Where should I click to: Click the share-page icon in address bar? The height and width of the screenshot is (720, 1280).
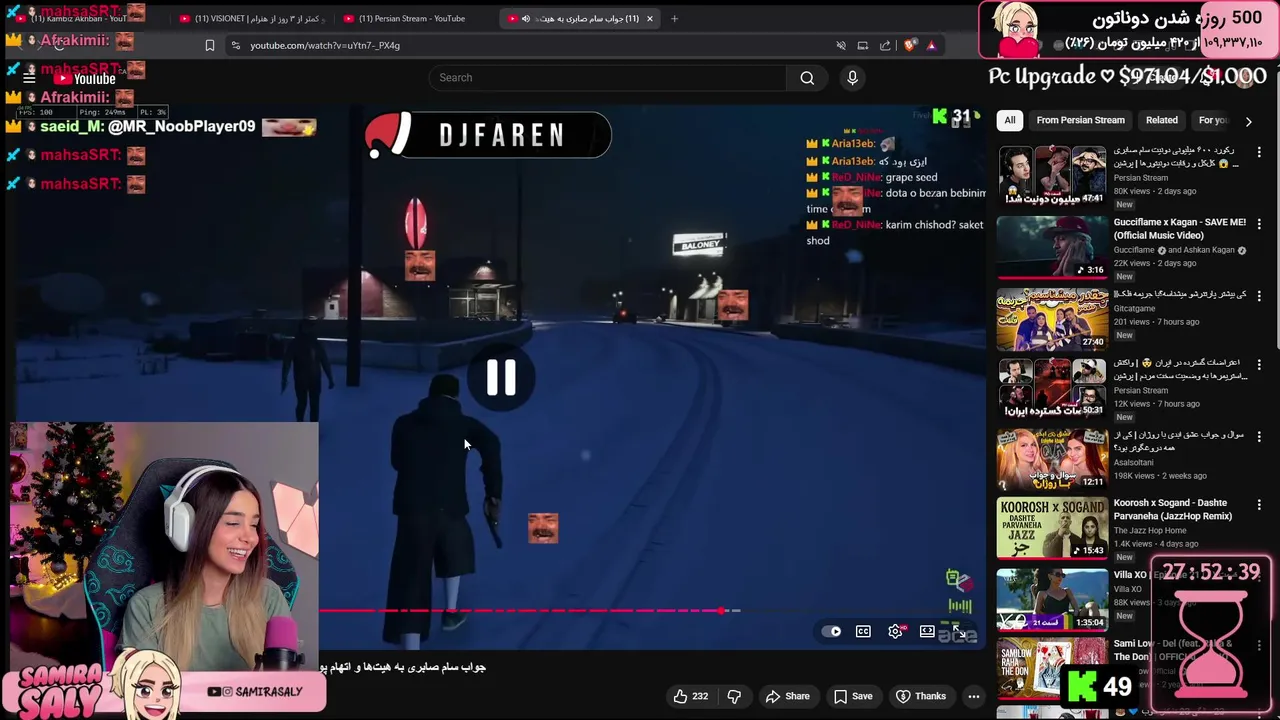(885, 45)
